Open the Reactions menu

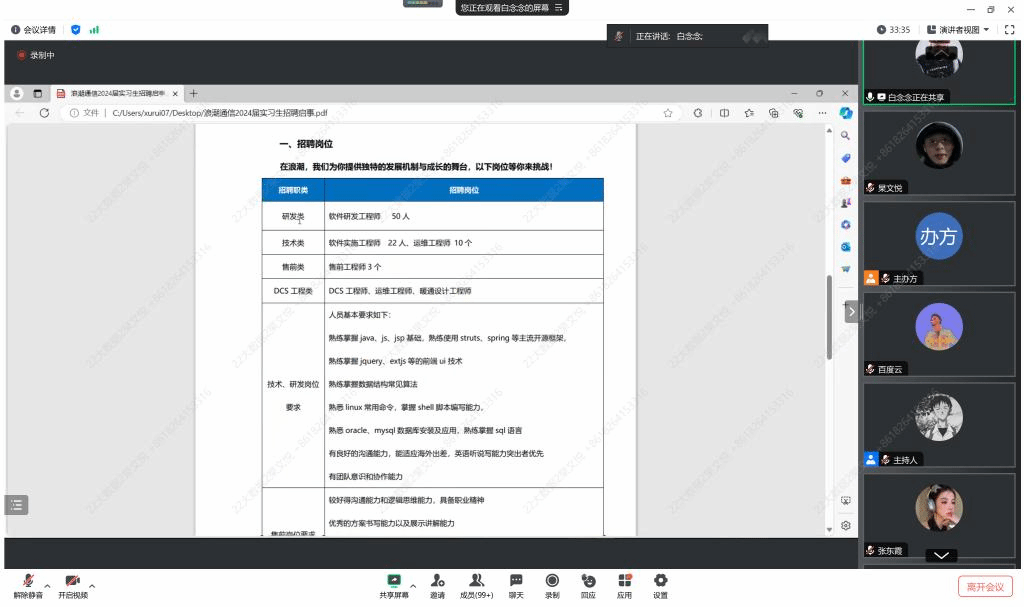tap(588, 586)
